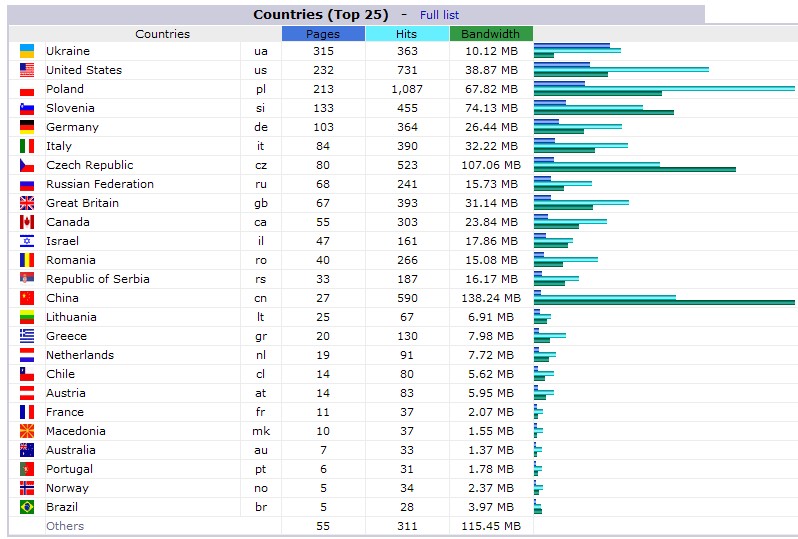
Task: Click the Poland hits bar graph
Action: click(664, 89)
